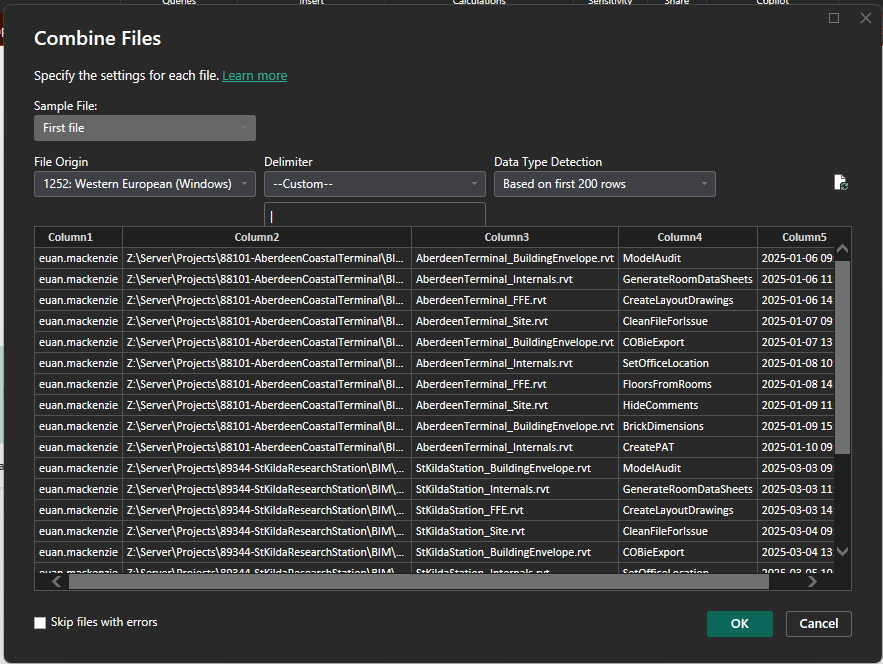
Task: Open the File Origin encoding dropdown
Action: point(144,184)
